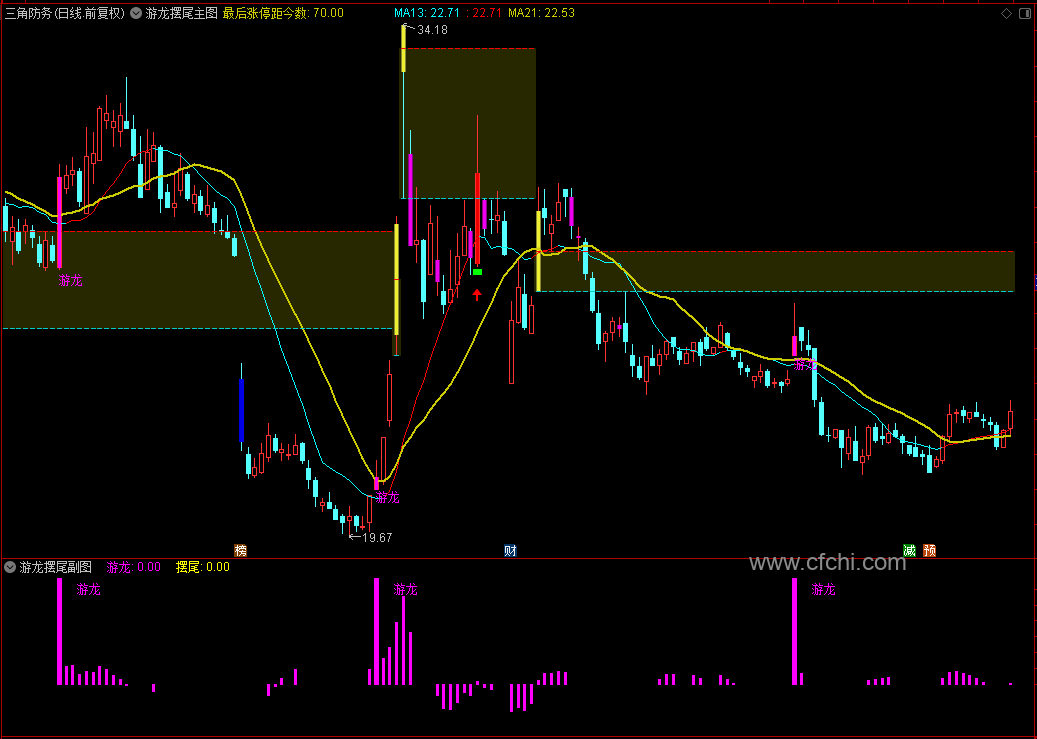Click the green square signal marker
The height and width of the screenshot is (739, 1037).
pyautogui.click(x=477, y=272)
